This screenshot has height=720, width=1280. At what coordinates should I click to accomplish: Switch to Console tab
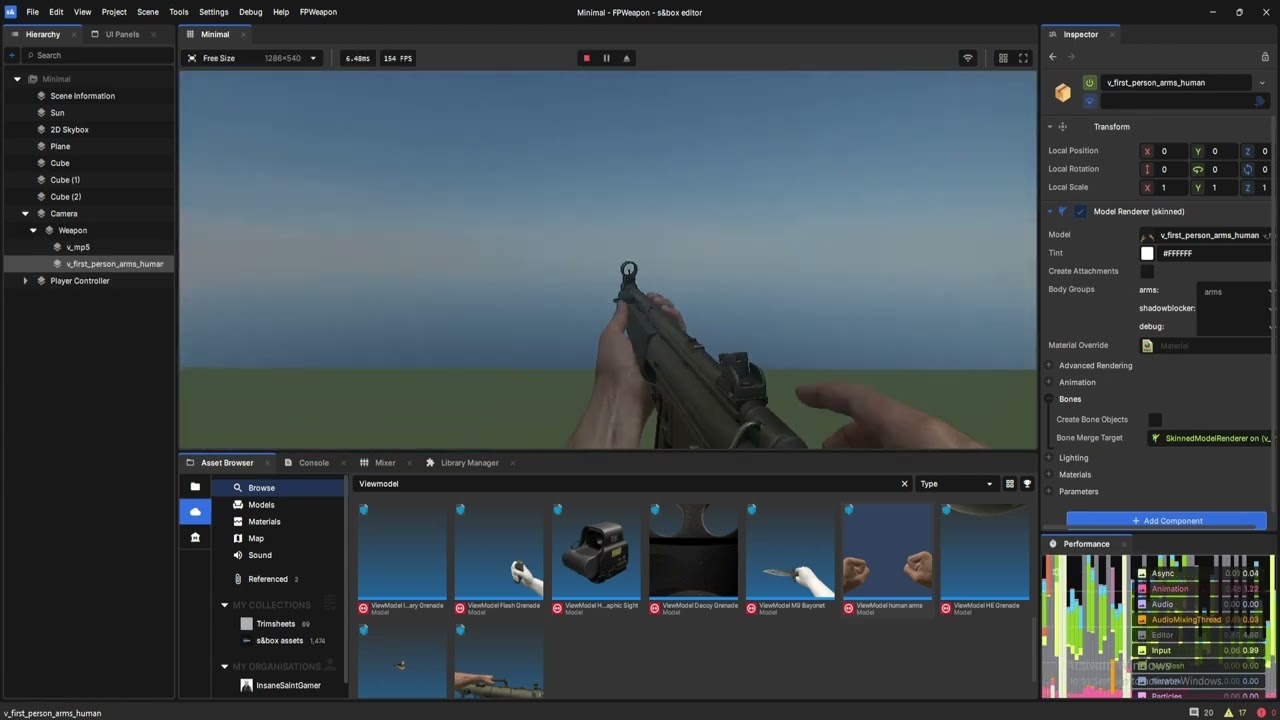313,463
